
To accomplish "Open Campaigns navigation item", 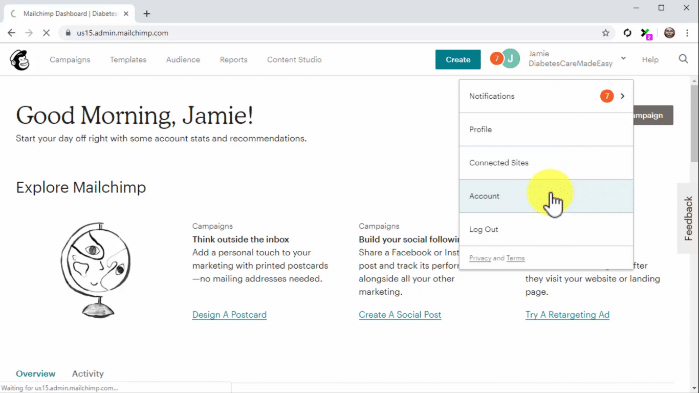I will pos(70,60).
